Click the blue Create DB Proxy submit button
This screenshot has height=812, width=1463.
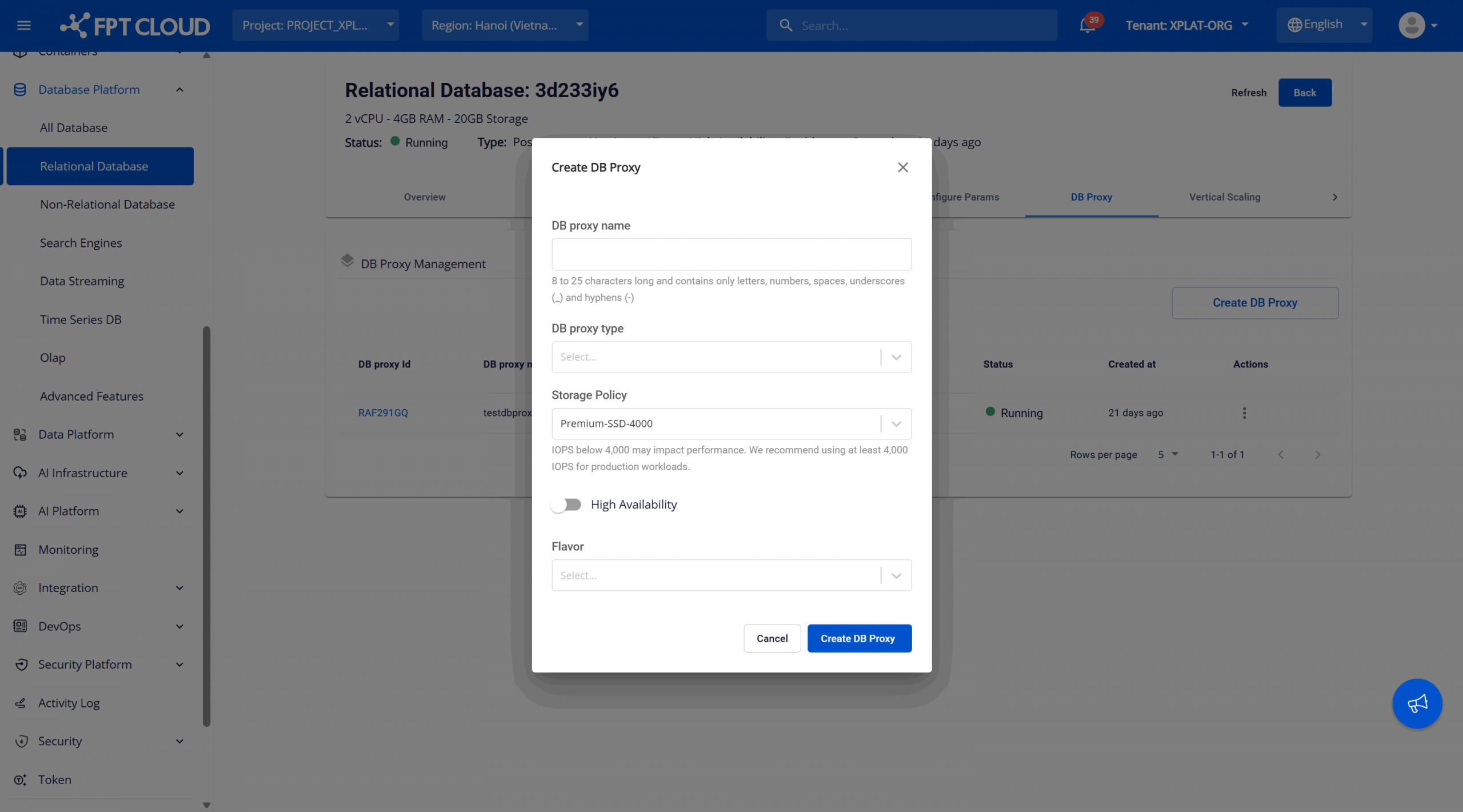(858, 638)
